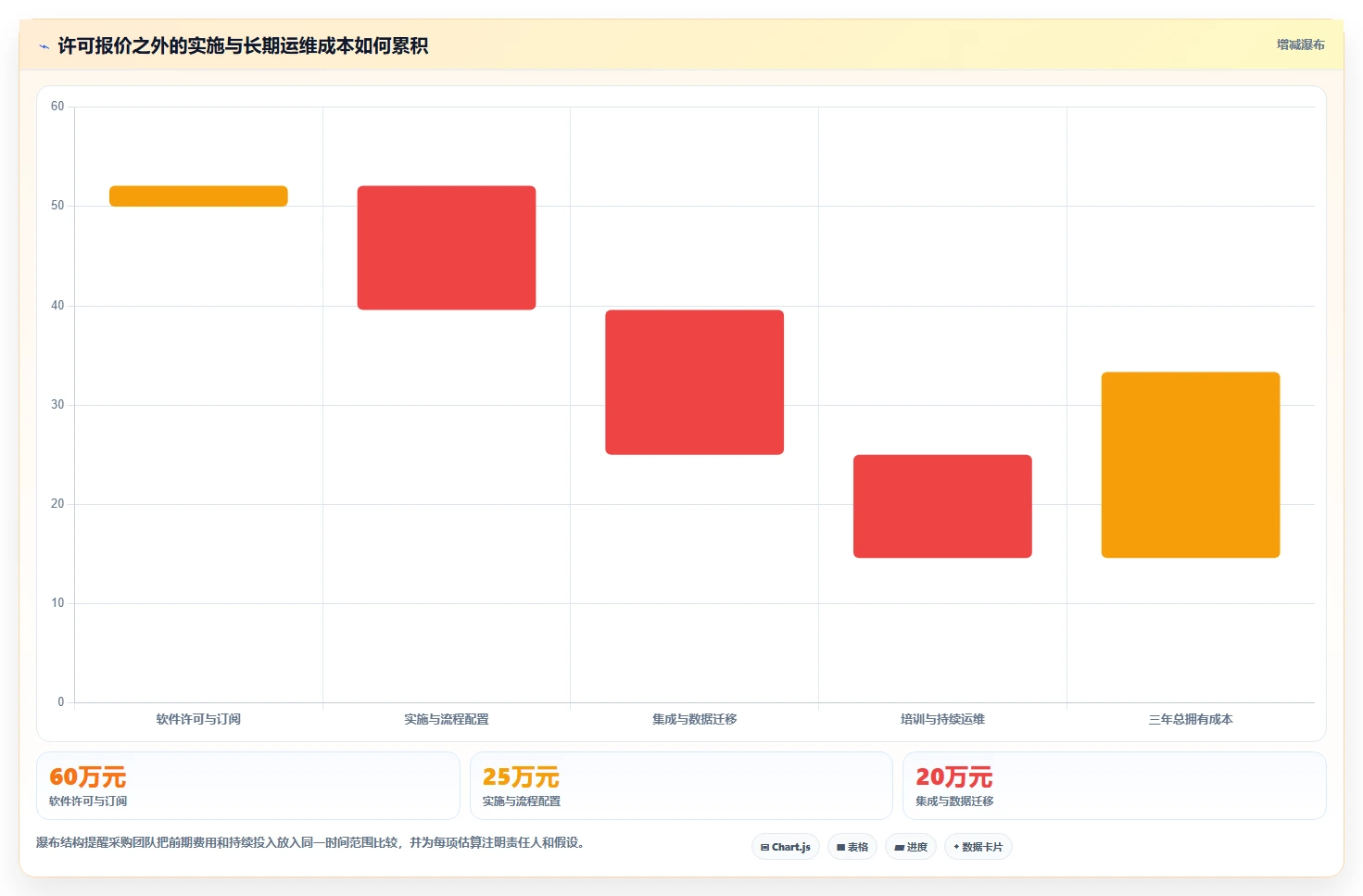This screenshot has width=1363, height=896.
Task: Click the footer note starting 瀑布结构提醒采购团队
Action: [311, 842]
